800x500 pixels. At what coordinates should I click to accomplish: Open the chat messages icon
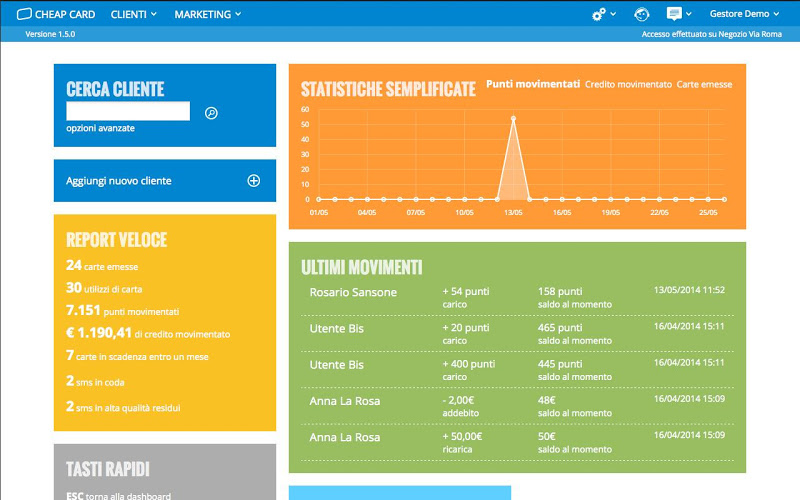(674, 14)
